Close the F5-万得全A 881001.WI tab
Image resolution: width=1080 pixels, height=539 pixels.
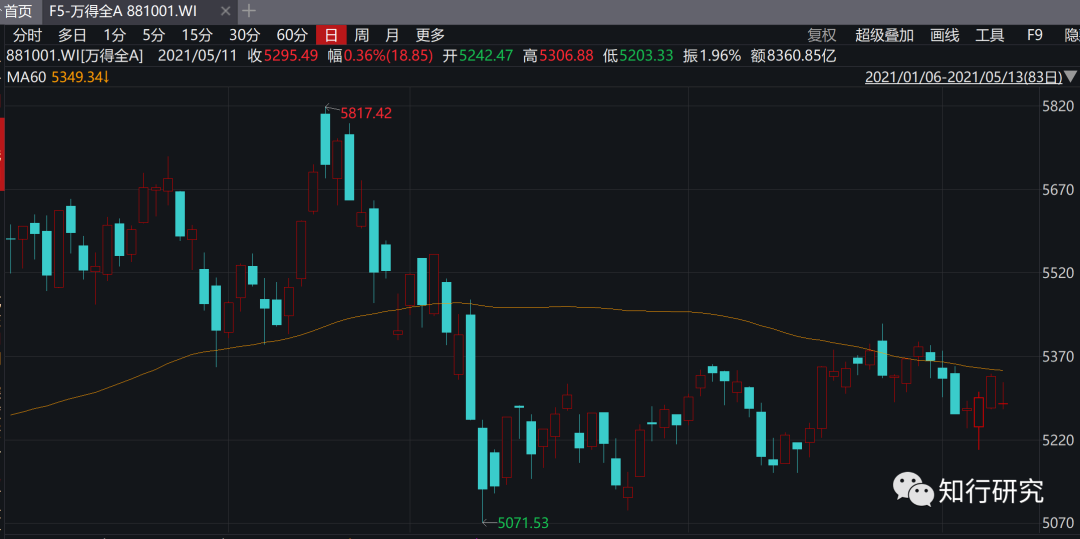click(226, 11)
